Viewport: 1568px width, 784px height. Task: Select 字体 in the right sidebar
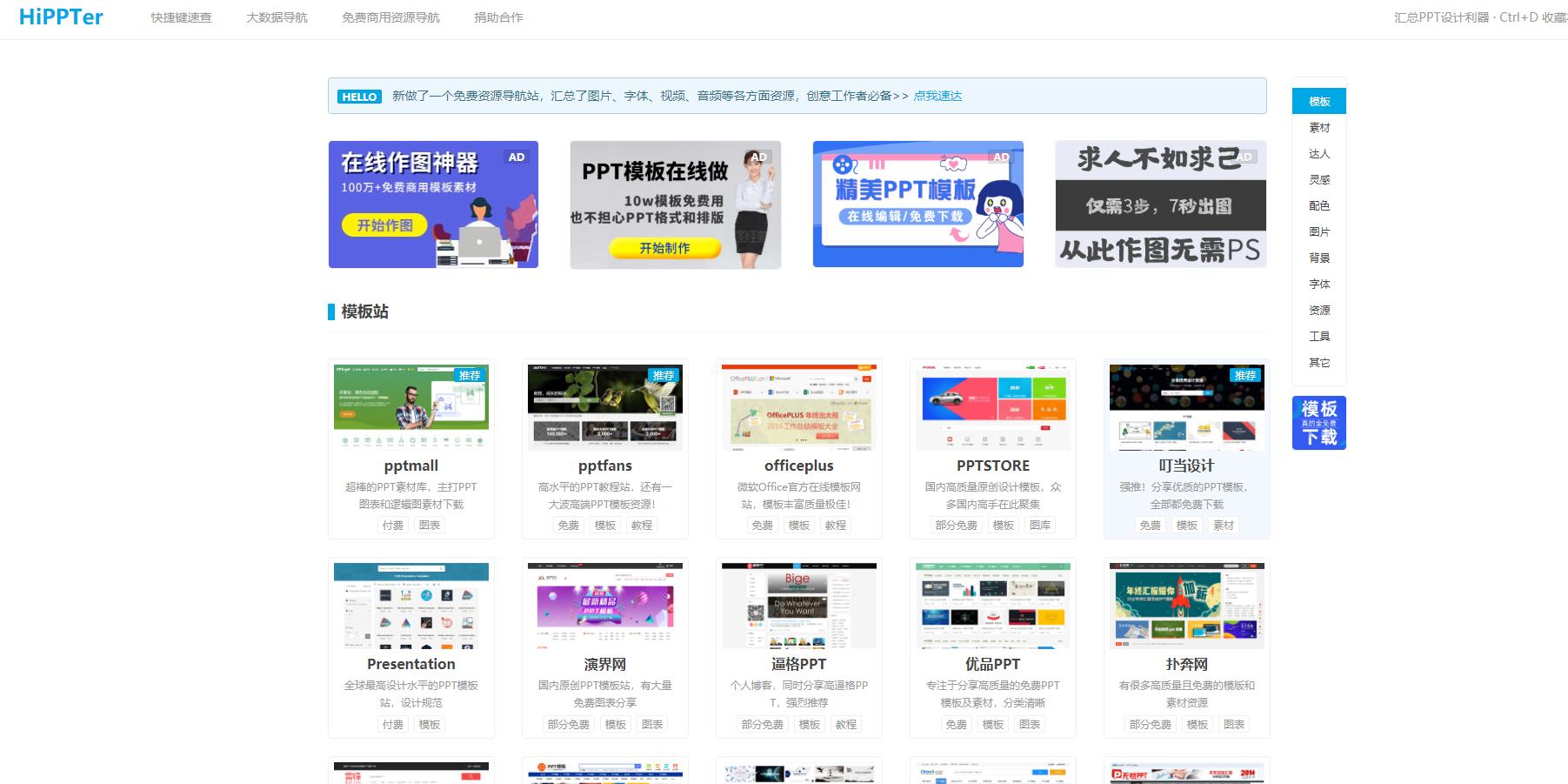click(x=1318, y=284)
